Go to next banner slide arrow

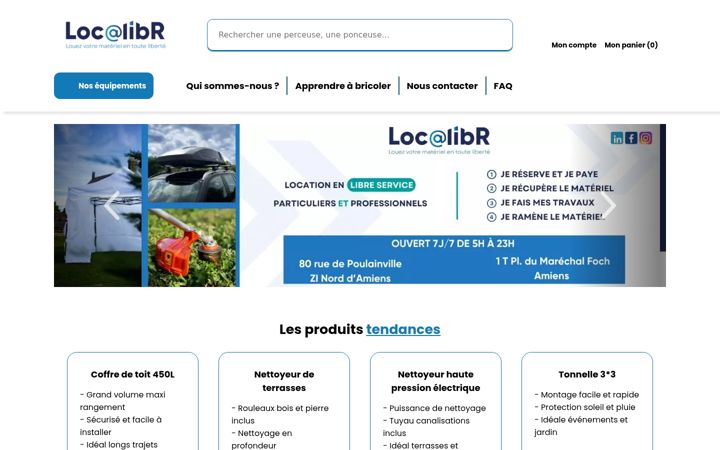[608, 206]
